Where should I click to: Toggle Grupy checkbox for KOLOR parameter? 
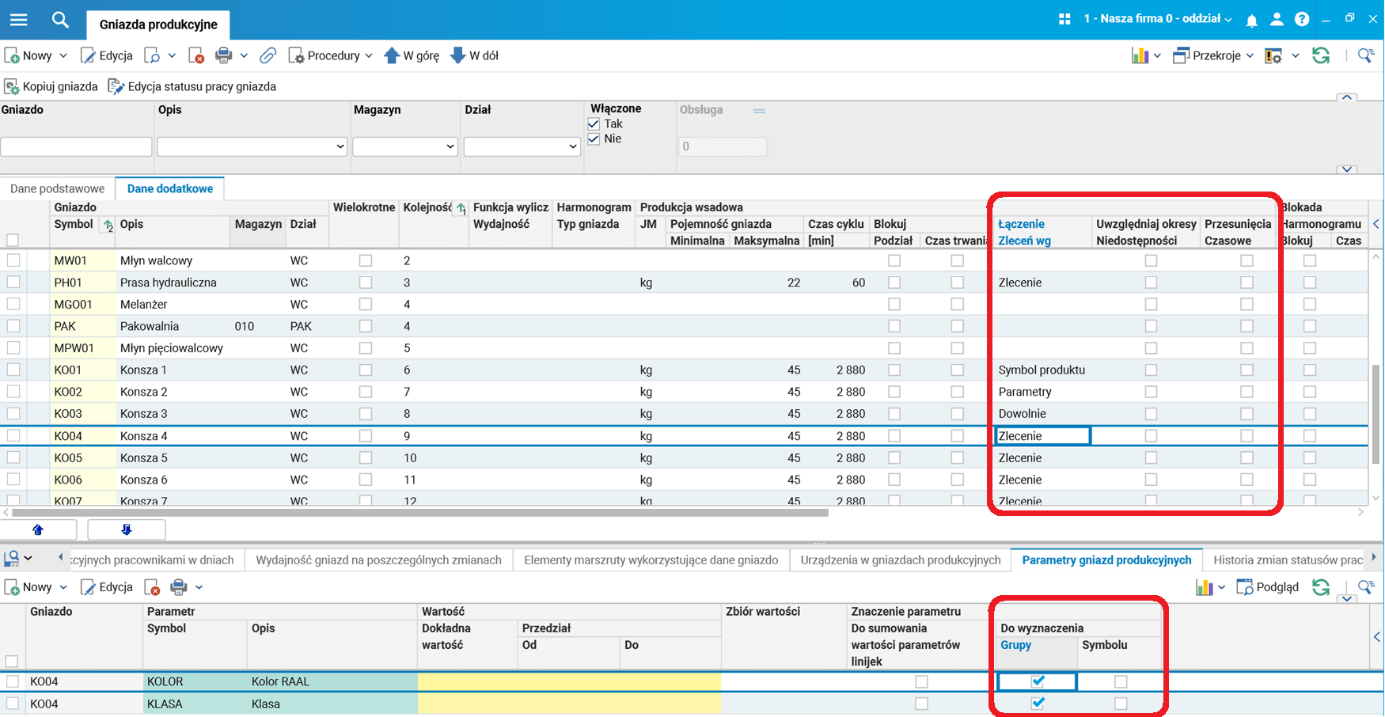[x=1037, y=682]
